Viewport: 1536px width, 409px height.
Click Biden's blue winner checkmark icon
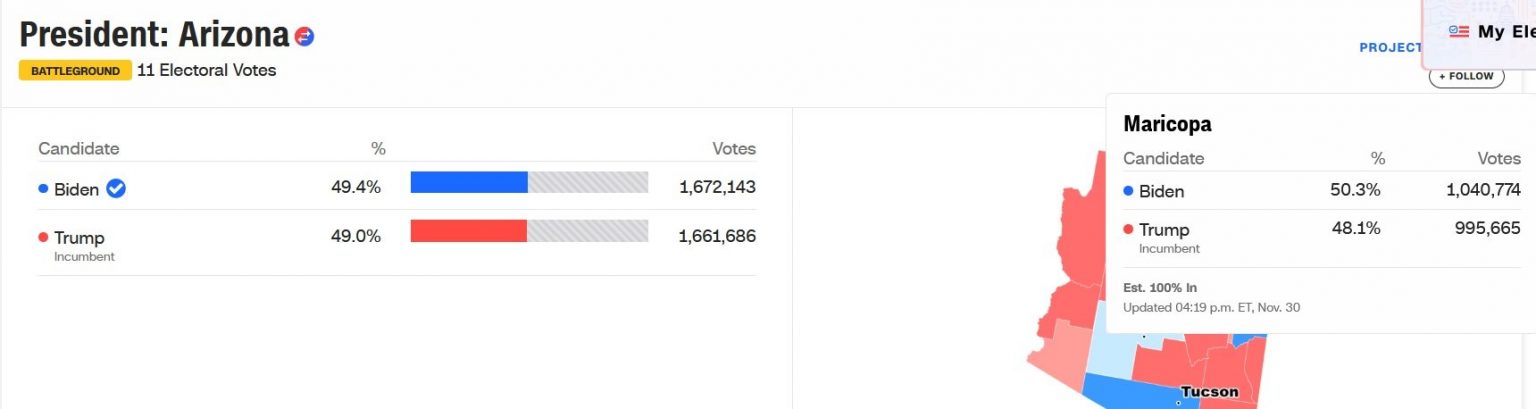coord(116,188)
